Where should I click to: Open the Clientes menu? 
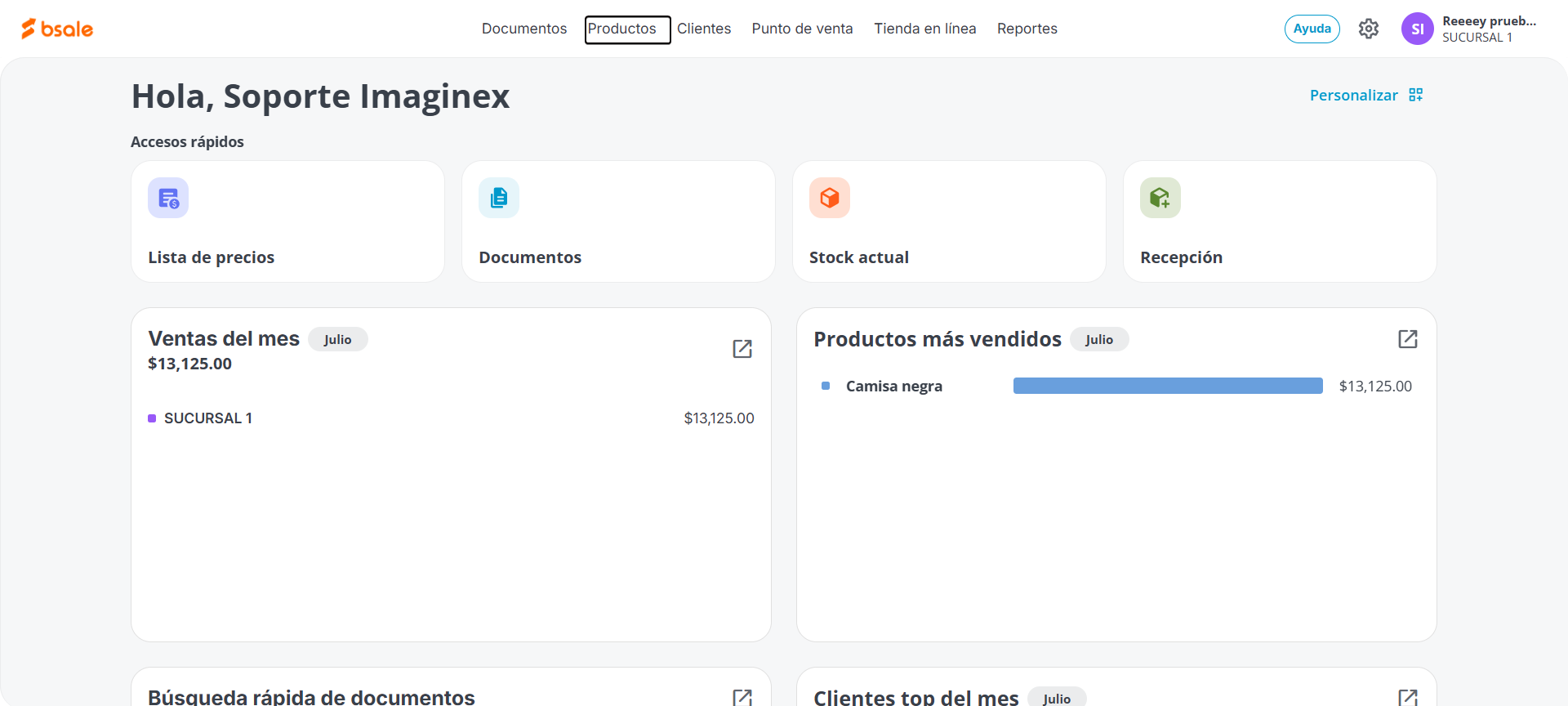(x=704, y=29)
